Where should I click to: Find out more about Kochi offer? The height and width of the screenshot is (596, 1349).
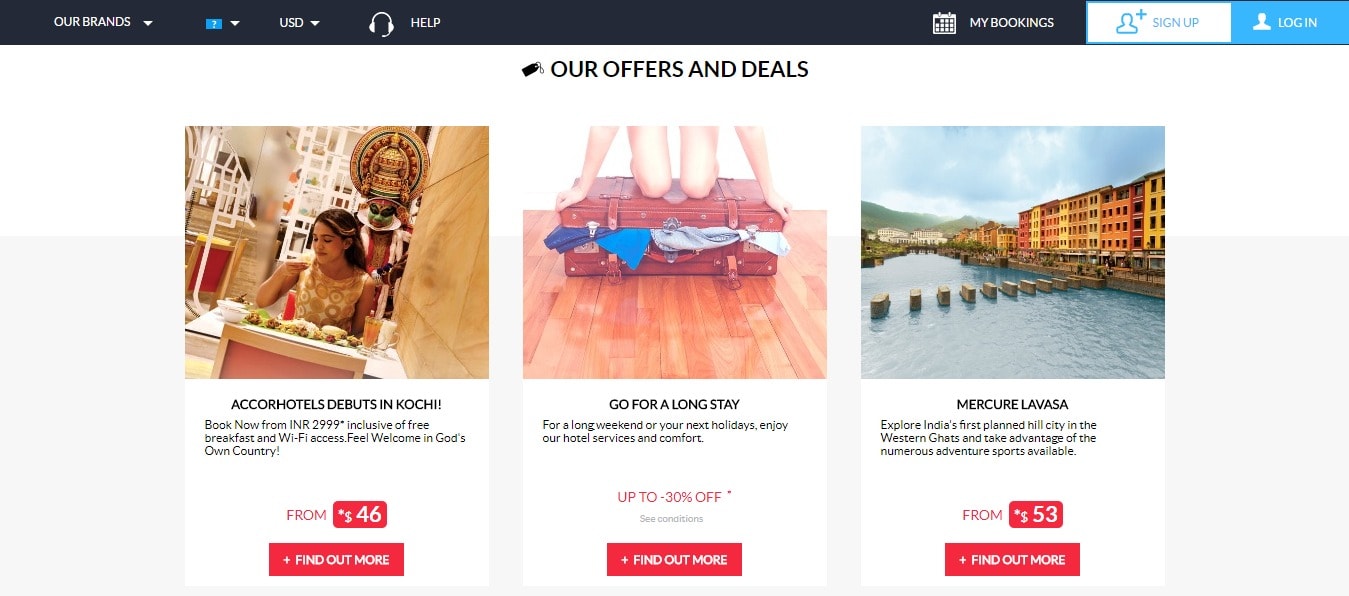336,560
